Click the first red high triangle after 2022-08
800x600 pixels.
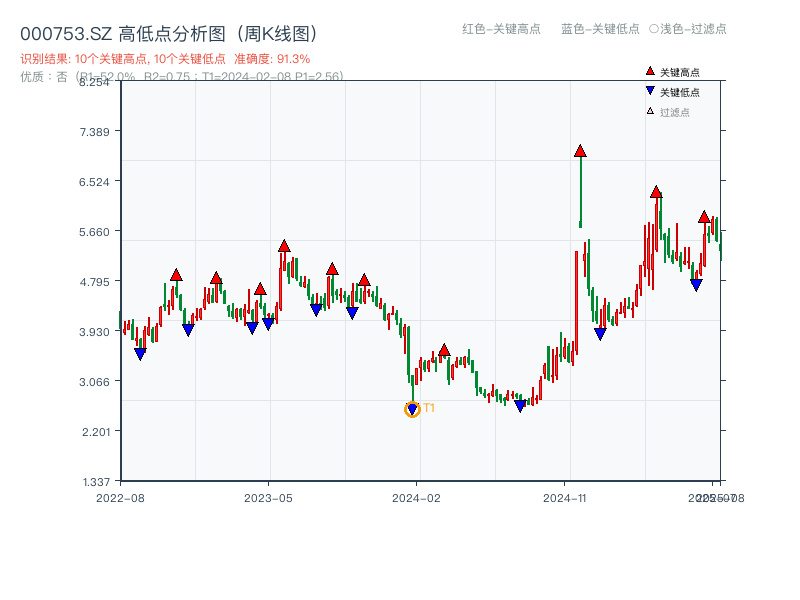176,275
